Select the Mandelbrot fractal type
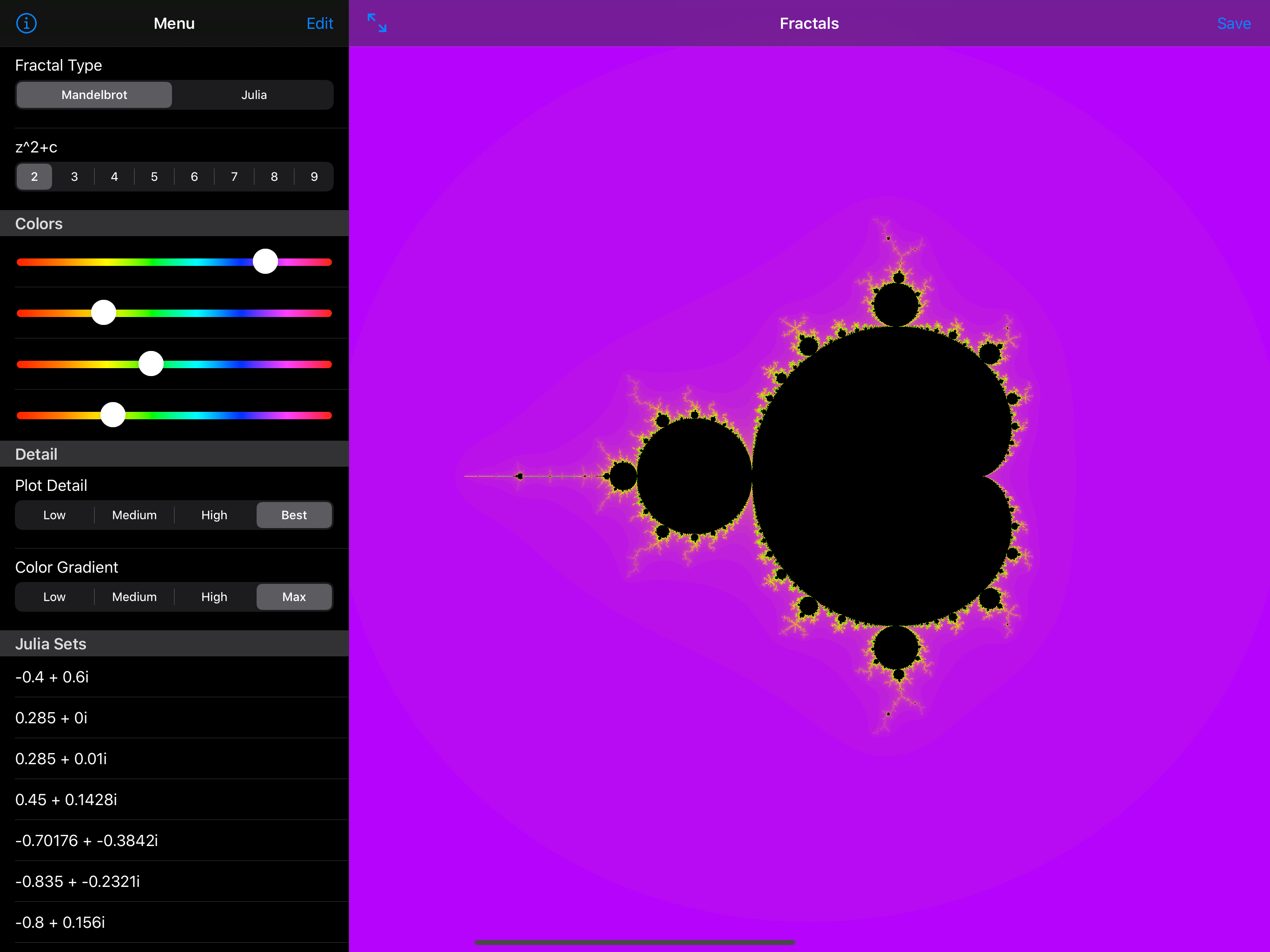 94,95
